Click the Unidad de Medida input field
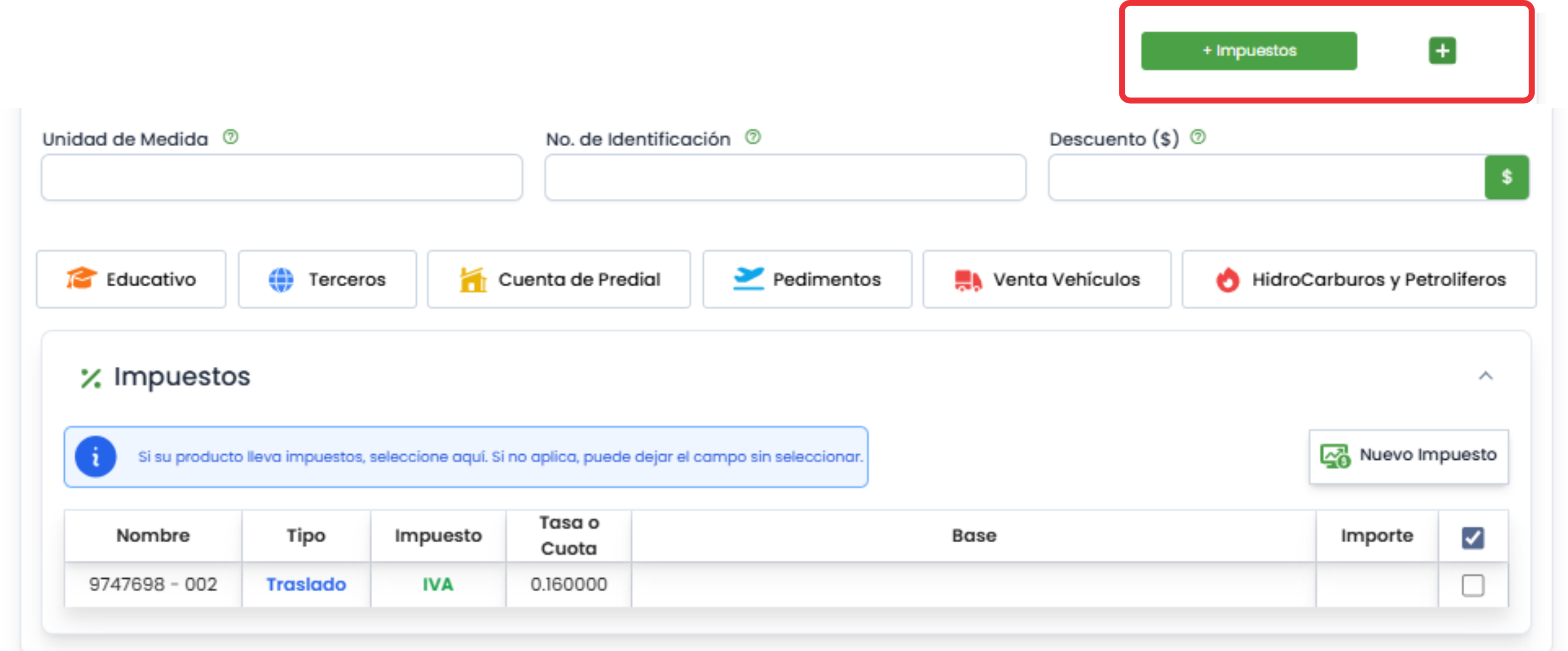The width and height of the screenshot is (1568, 651). pyautogui.click(x=282, y=177)
